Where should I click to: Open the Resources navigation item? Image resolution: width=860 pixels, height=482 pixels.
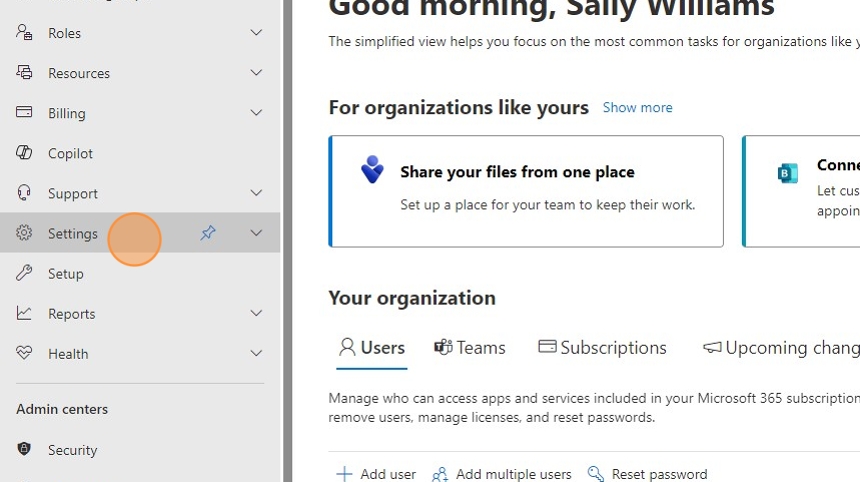140,72
